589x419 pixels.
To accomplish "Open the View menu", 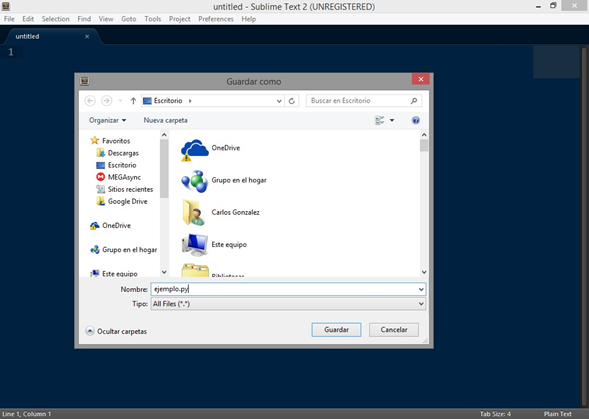I will point(106,19).
